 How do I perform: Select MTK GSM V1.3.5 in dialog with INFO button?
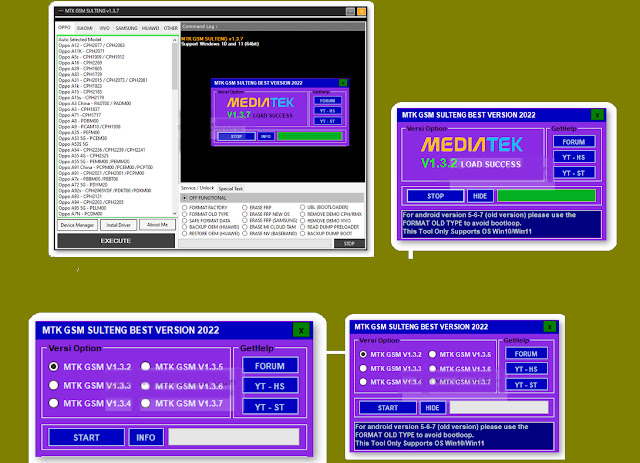tap(182, 367)
